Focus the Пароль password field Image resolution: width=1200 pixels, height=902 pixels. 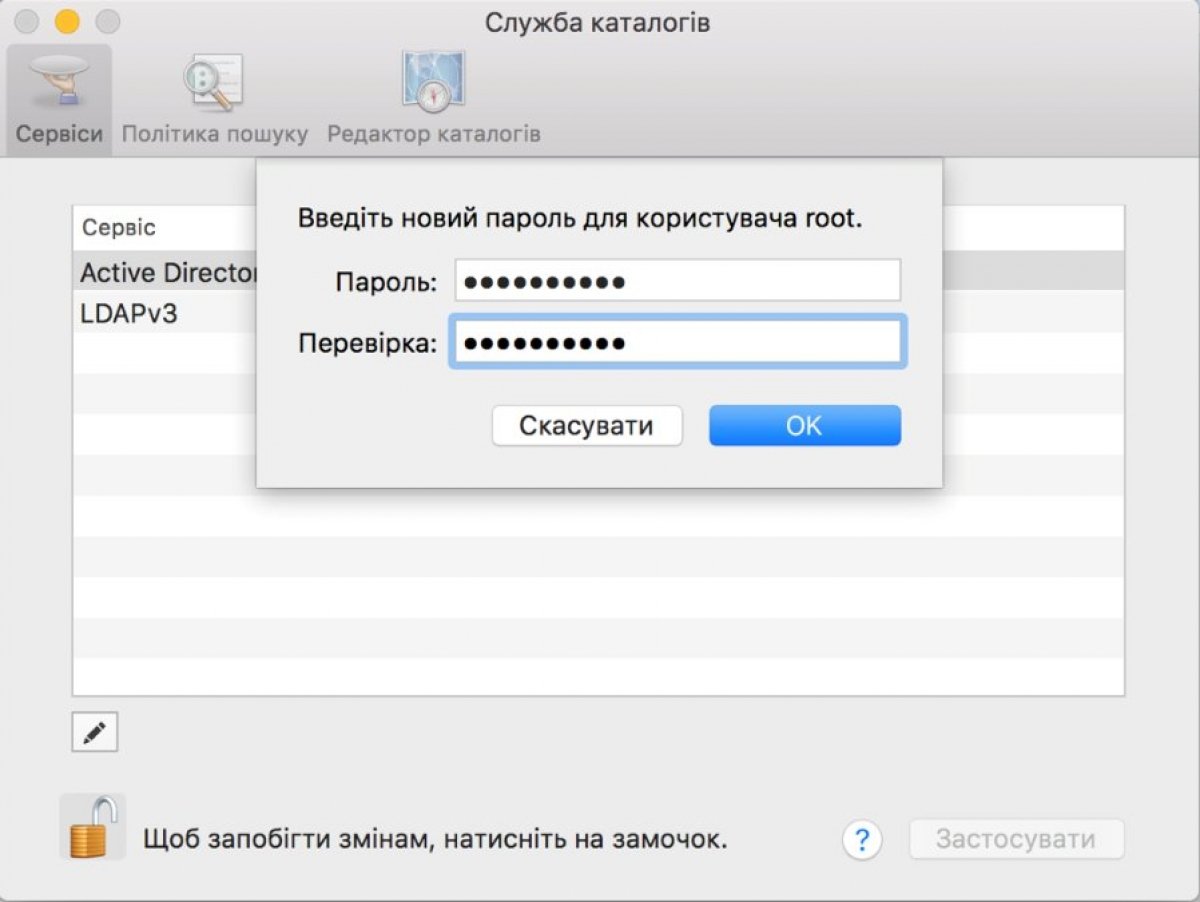click(x=678, y=281)
